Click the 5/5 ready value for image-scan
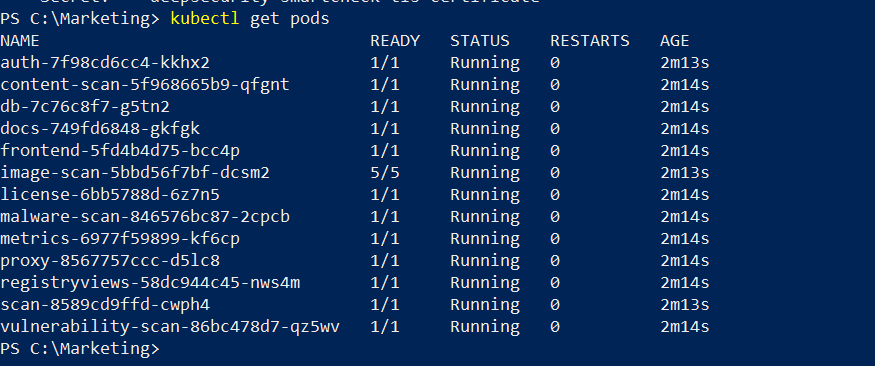This screenshot has height=366, width=875. pos(385,173)
